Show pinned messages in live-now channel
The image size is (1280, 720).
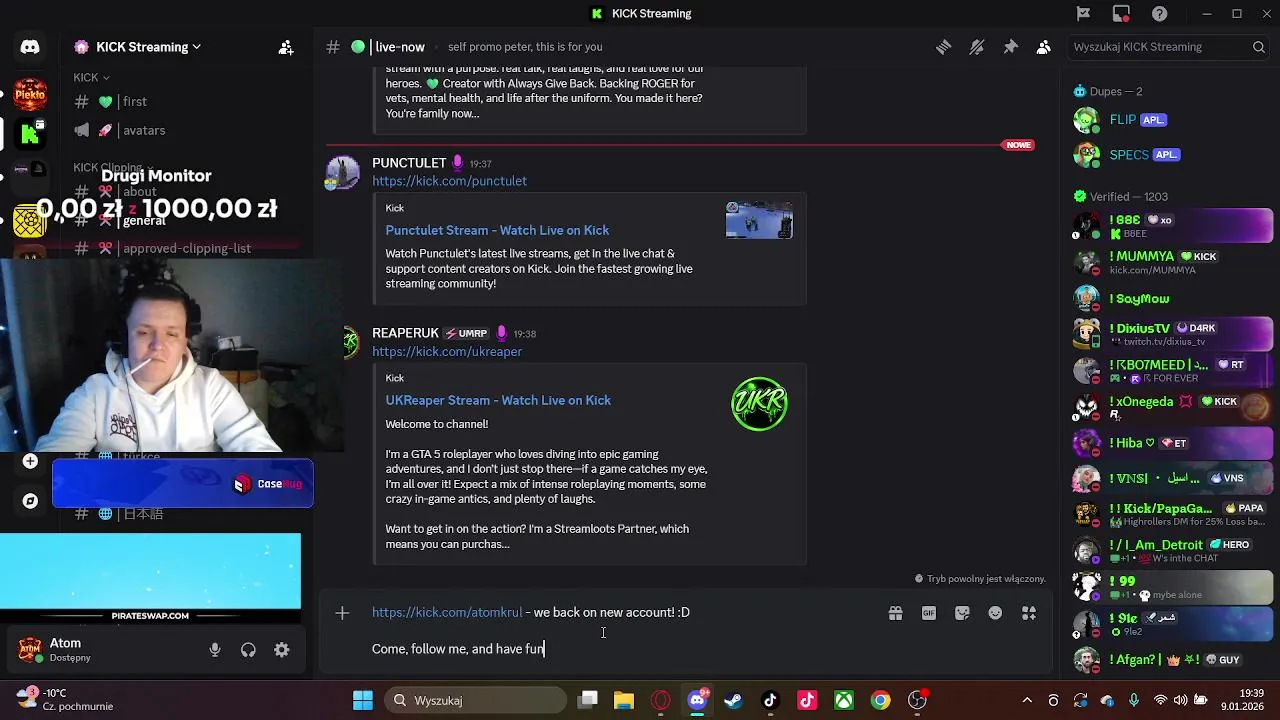pos(1010,47)
